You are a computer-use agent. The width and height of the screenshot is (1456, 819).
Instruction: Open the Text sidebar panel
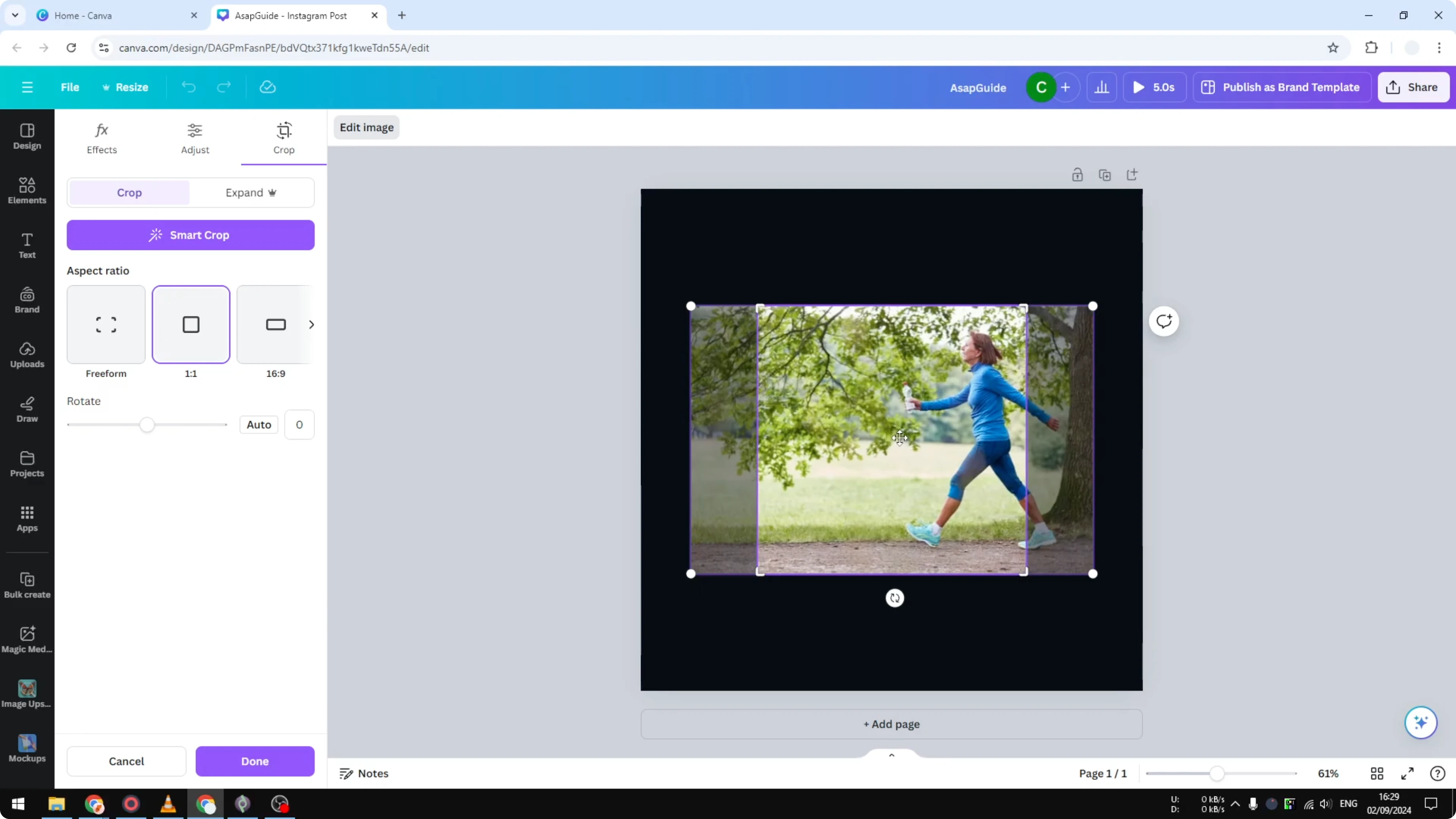27,246
